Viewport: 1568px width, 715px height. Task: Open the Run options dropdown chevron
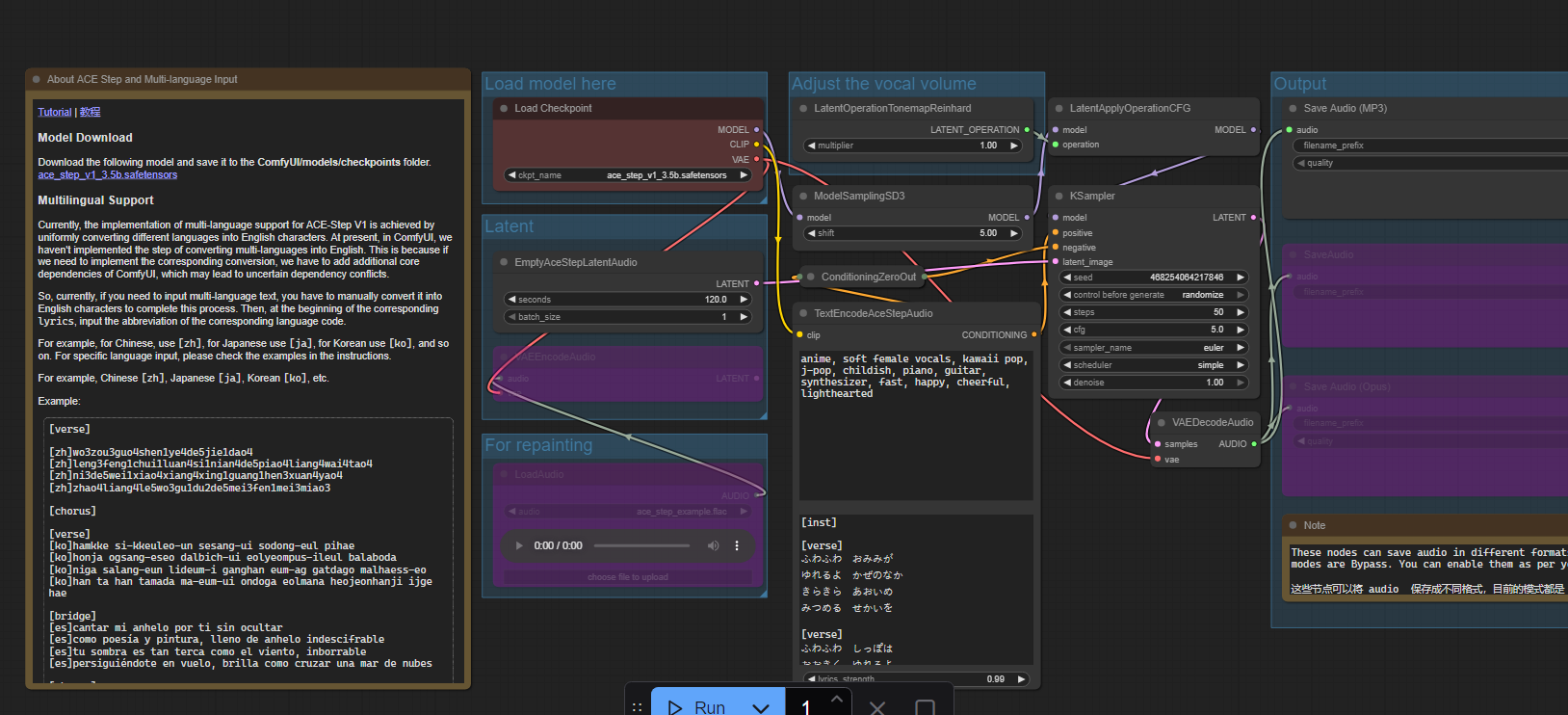[x=761, y=707]
